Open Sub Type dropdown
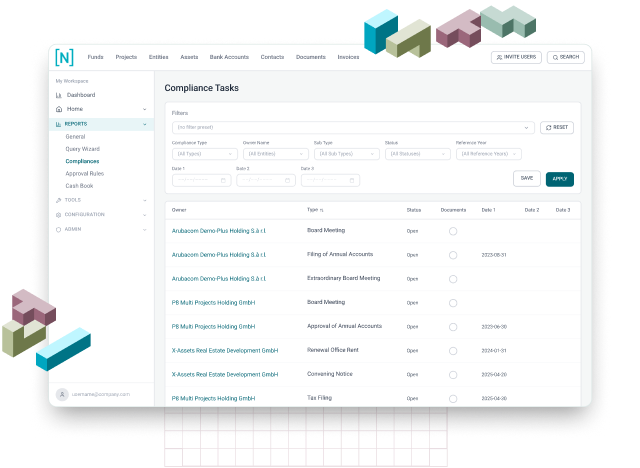The height and width of the screenshot is (468, 640). (x=347, y=154)
